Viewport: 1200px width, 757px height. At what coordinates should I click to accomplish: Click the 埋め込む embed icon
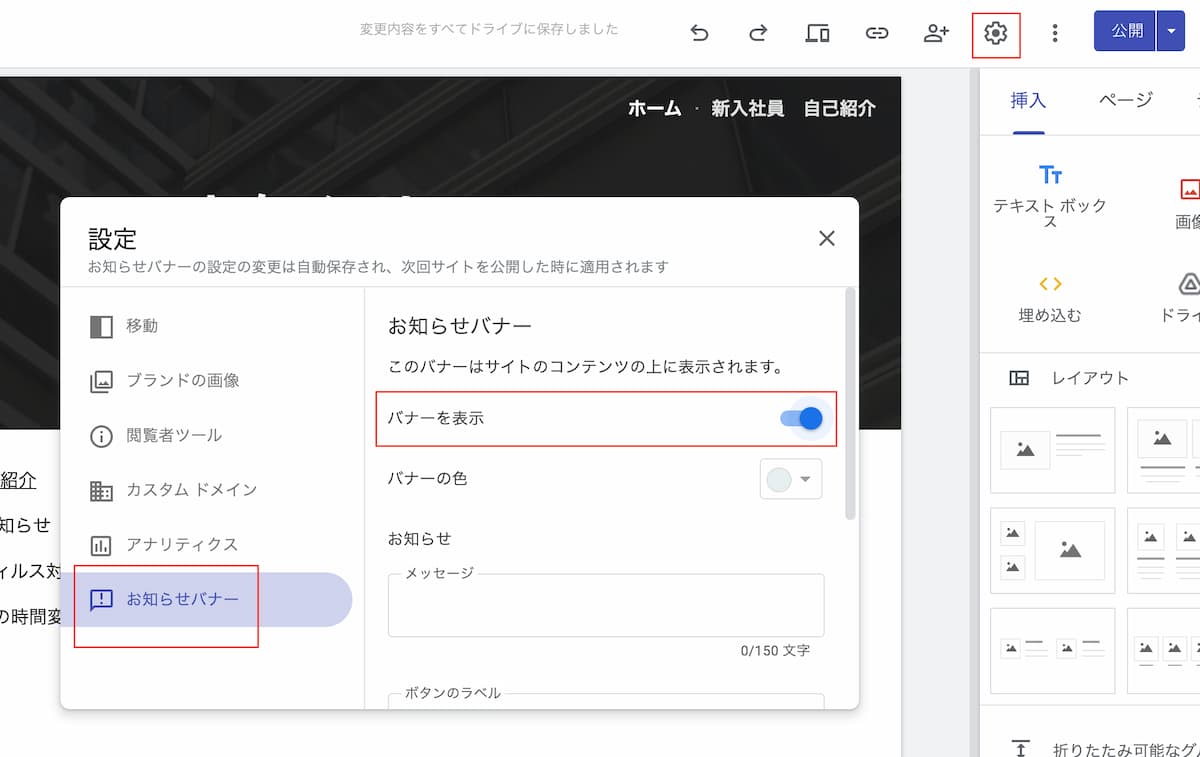1050,297
